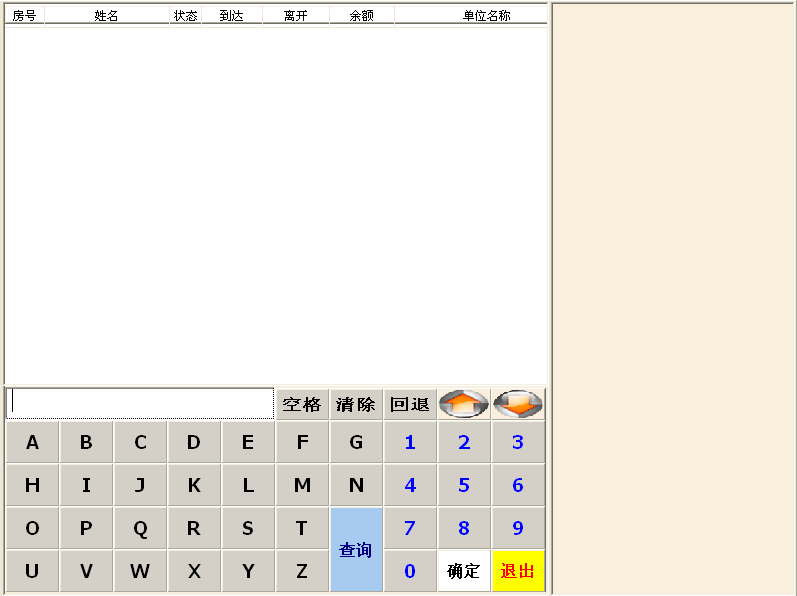
Task: Click the orange down arrow icon
Action: (x=518, y=404)
